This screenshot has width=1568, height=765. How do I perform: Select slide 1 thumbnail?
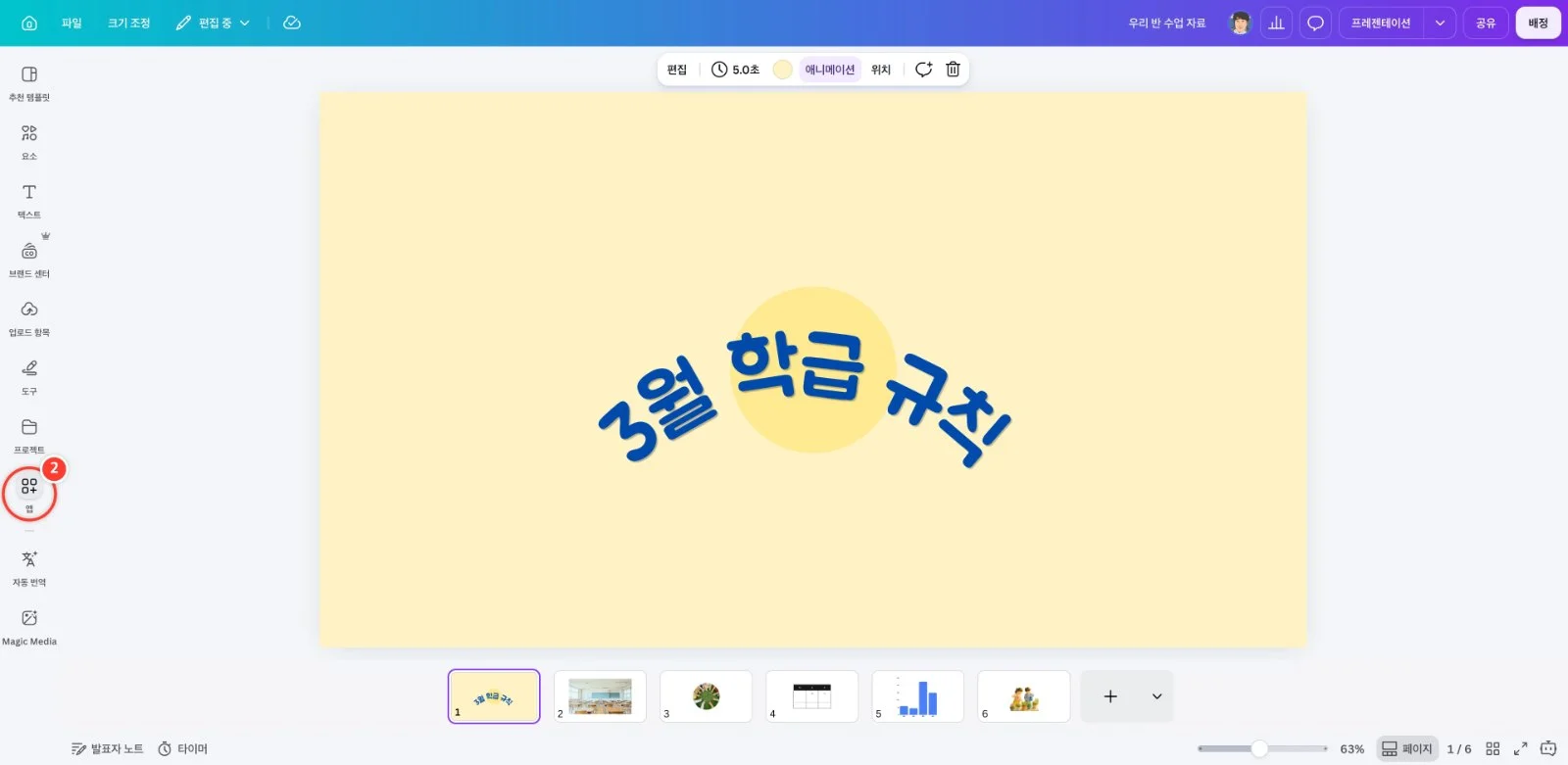(x=494, y=696)
